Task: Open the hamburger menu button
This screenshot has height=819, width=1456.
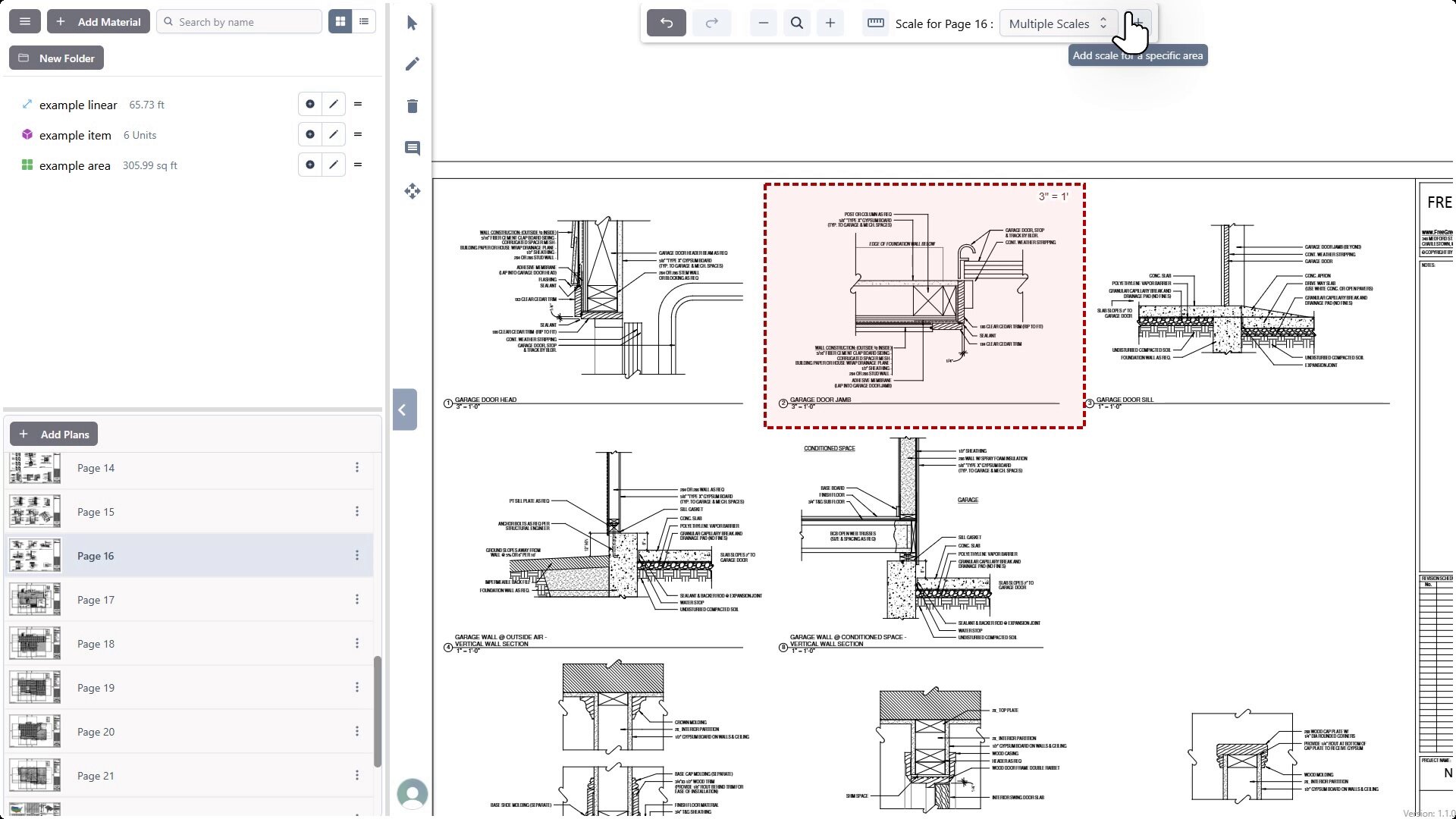Action: pyautogui.click(x=25, y=22)
